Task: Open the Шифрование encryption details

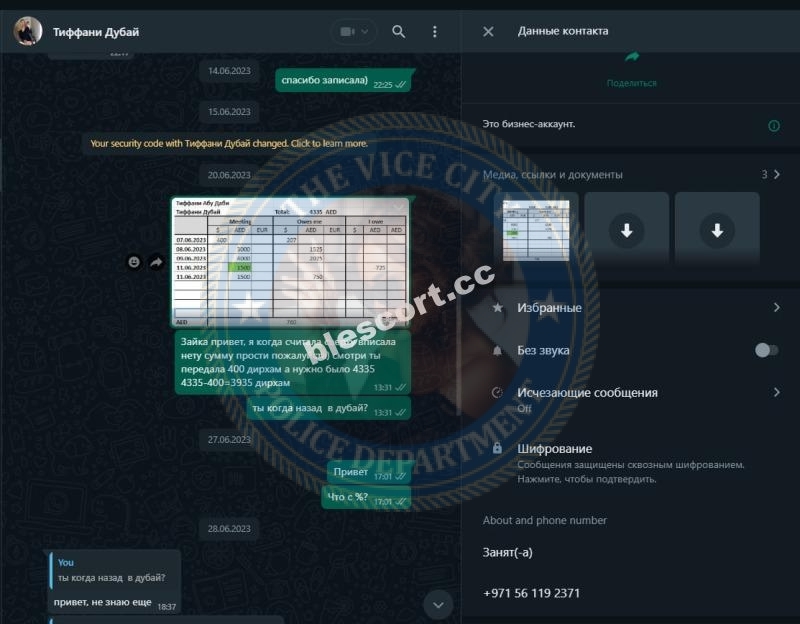Action: [631, 463]
